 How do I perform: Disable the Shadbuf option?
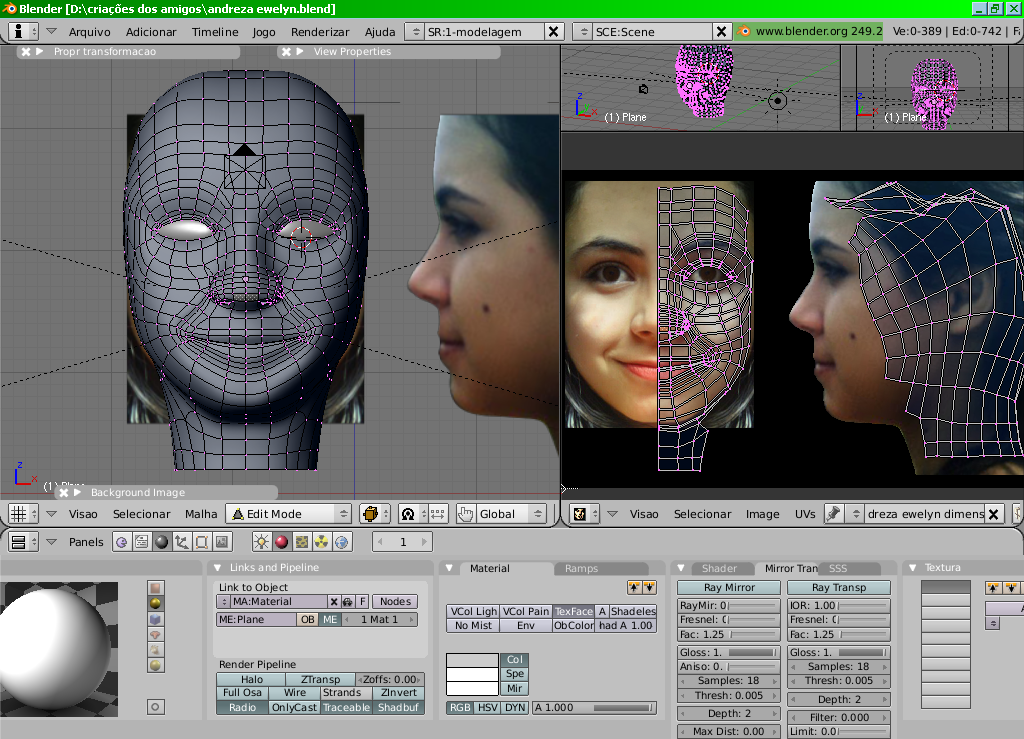(397, 707)
